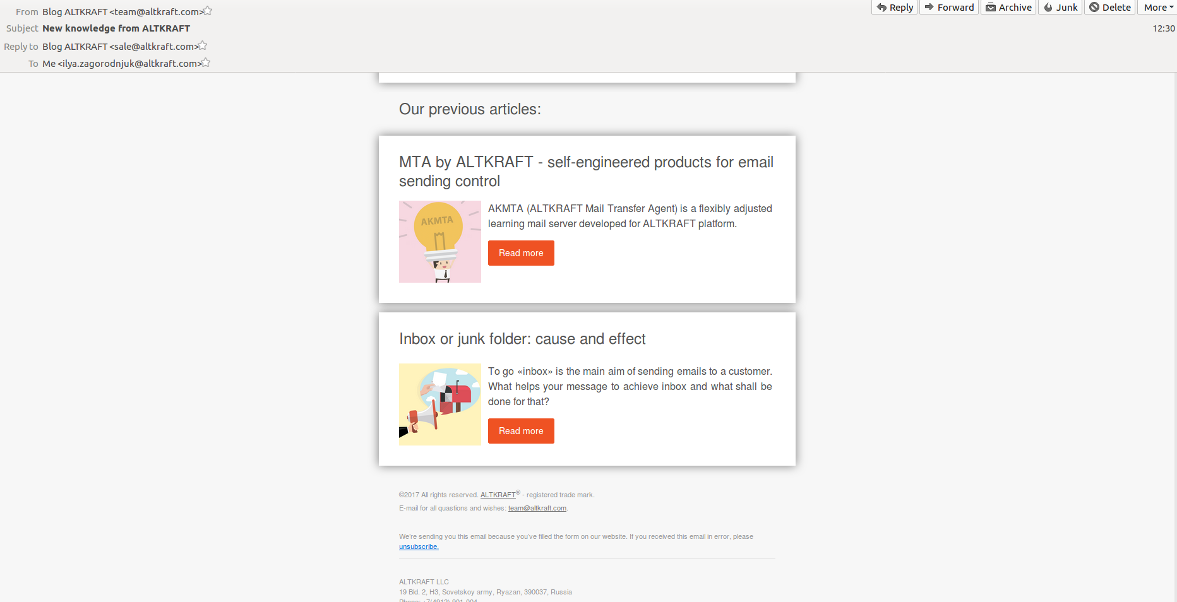Open Read more for MTA by ALTKRAFT article
This screenshot has height=602, width=1177.
[x=521, y=253]
